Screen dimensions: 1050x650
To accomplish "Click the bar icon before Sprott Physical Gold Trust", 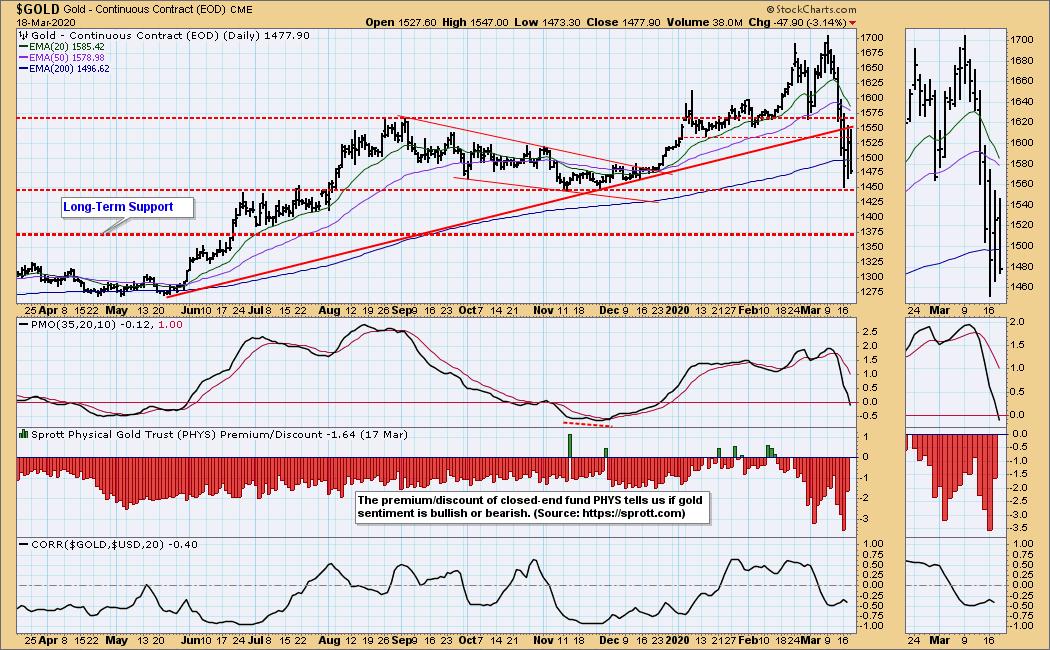I will click(x=24, y=434).
